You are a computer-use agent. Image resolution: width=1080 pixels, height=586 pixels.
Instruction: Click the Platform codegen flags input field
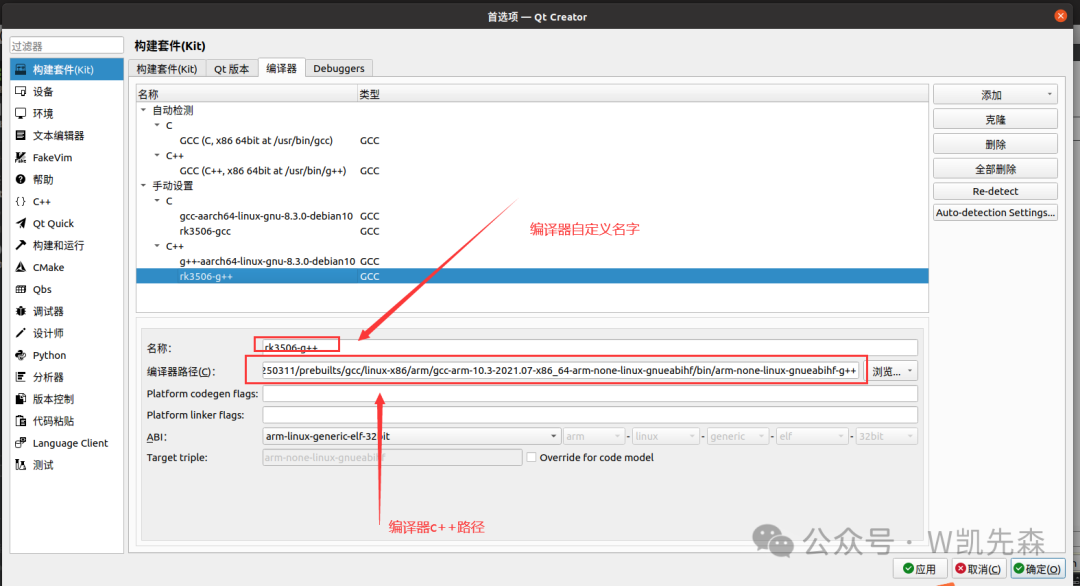click(589, 394)
